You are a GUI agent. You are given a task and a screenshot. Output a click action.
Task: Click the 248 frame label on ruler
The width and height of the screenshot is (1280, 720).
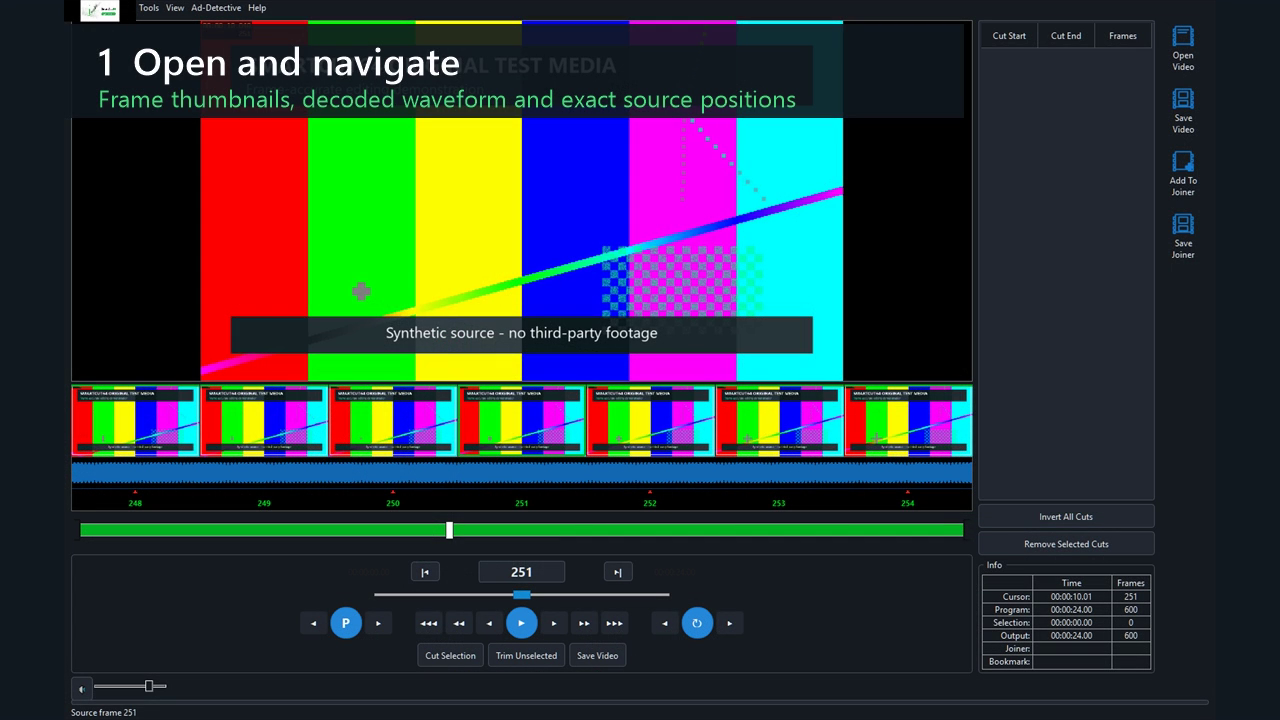coord(135,503)
